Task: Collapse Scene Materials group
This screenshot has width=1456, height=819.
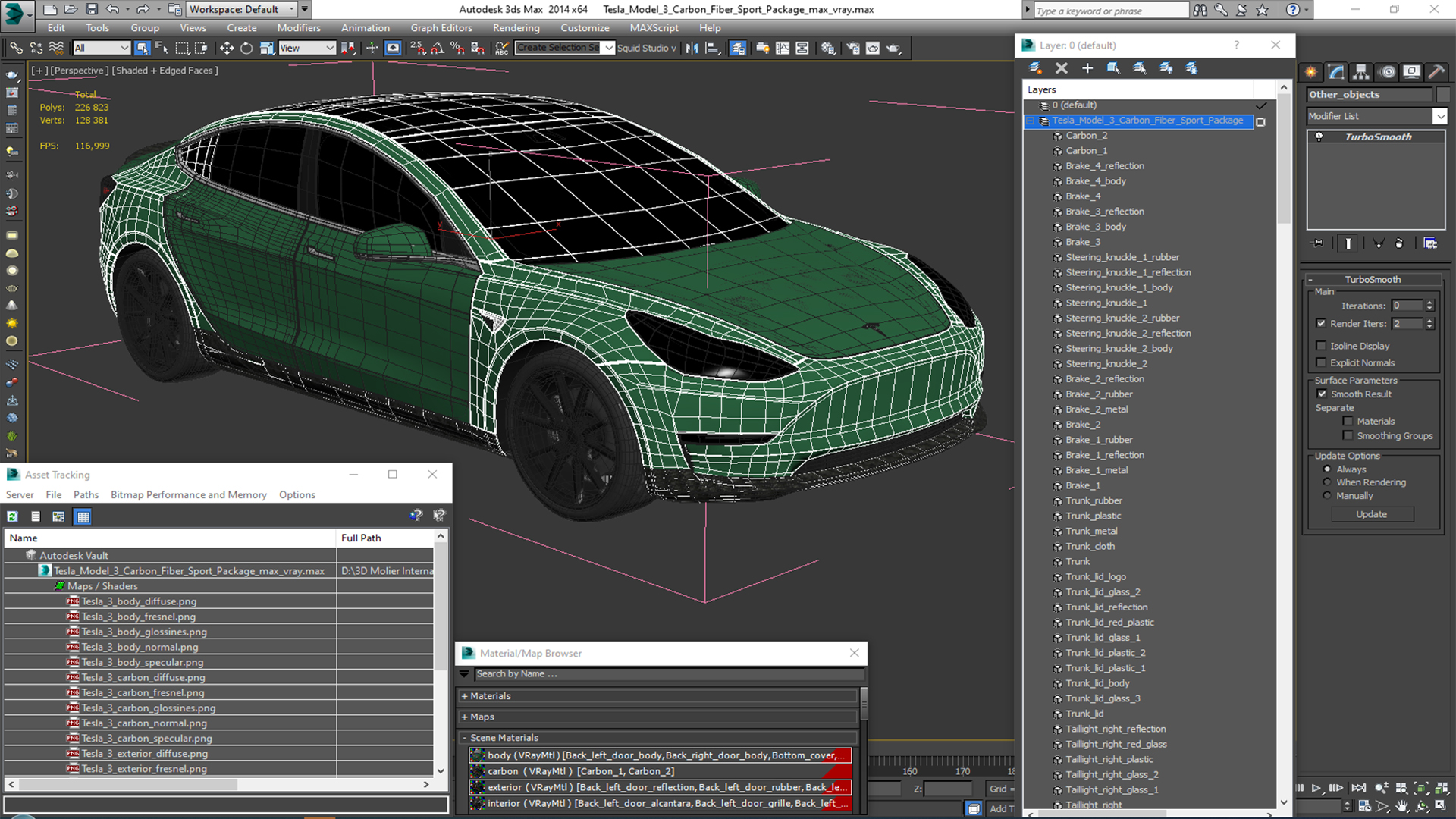Action: pos(464,738)
